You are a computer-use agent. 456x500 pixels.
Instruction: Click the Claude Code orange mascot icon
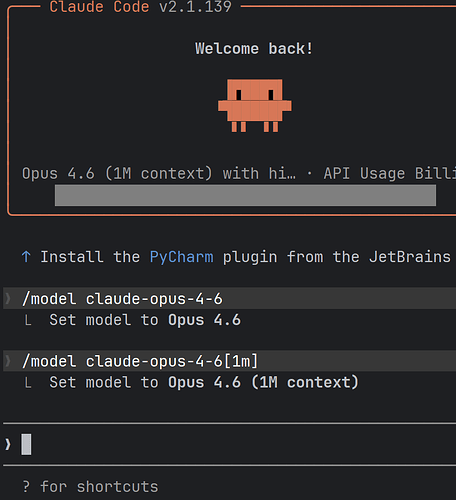(255, 105)
